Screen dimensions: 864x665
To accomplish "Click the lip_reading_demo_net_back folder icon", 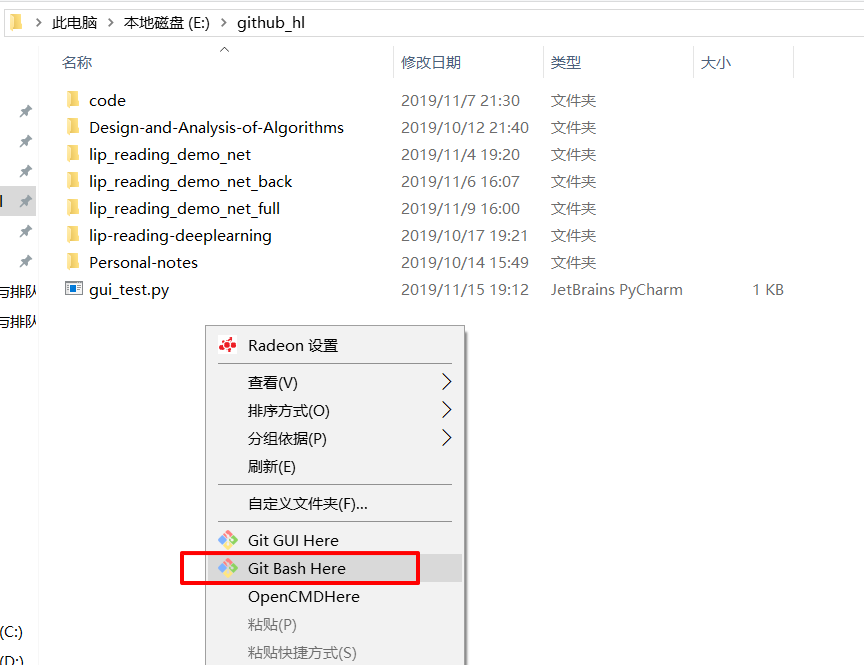I will pyautogui.click(x=73, y=181).
